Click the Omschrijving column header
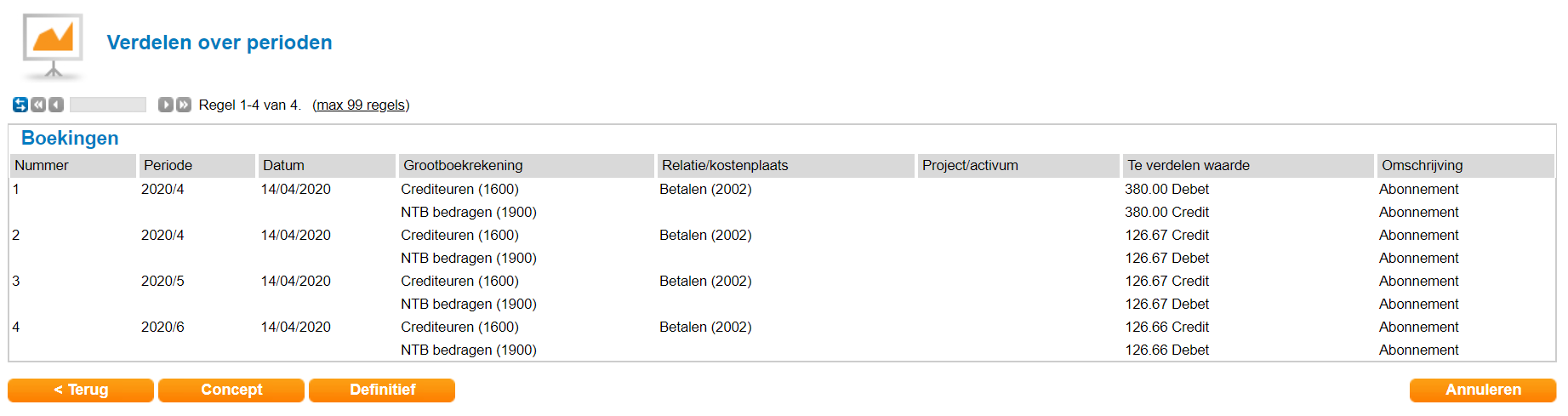 tap(1422, 165)
